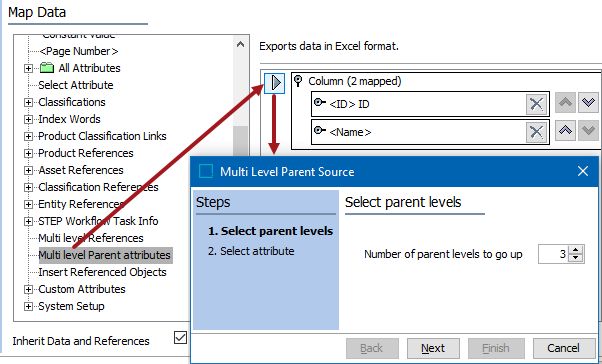Select Multi level Parent attributes item
602x364 pixels.
(105, 255)
